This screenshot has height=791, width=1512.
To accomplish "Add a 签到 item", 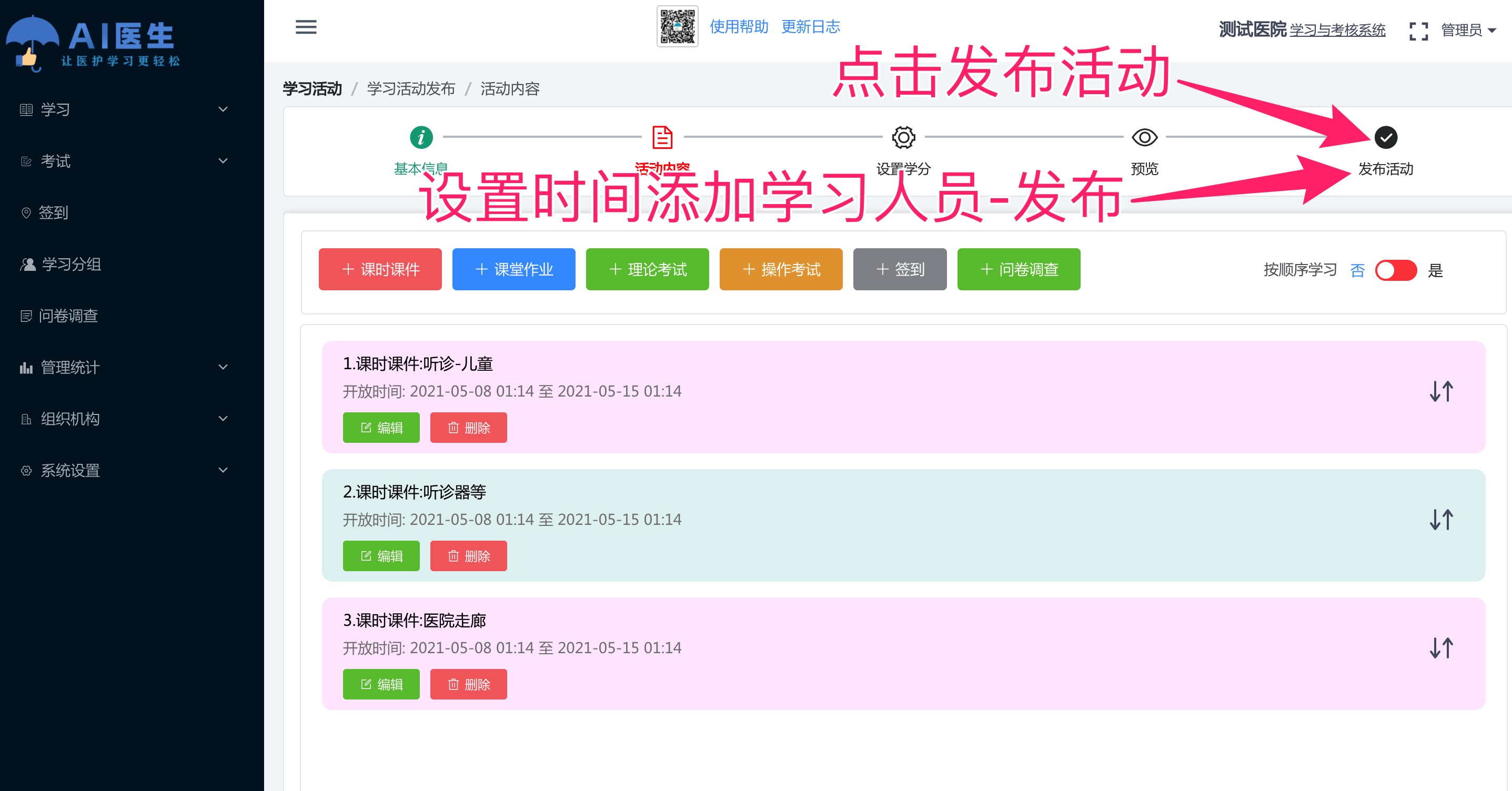I will point(900,269).
